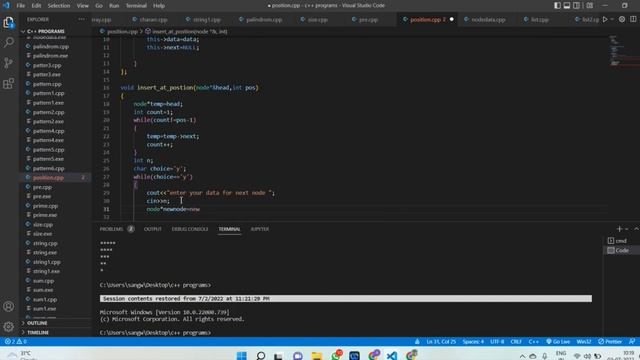Viewport: 640px width, 360px height.
Task: Change language mode via C++ status item
Action: click(x=533, y=342)
